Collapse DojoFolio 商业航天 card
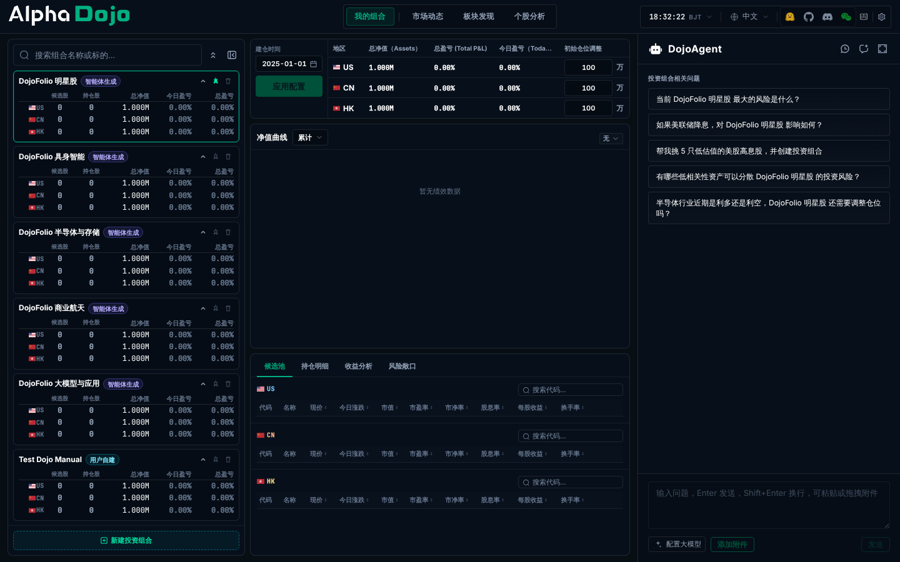Screen dimensions: 900x562 click(203, 308)
